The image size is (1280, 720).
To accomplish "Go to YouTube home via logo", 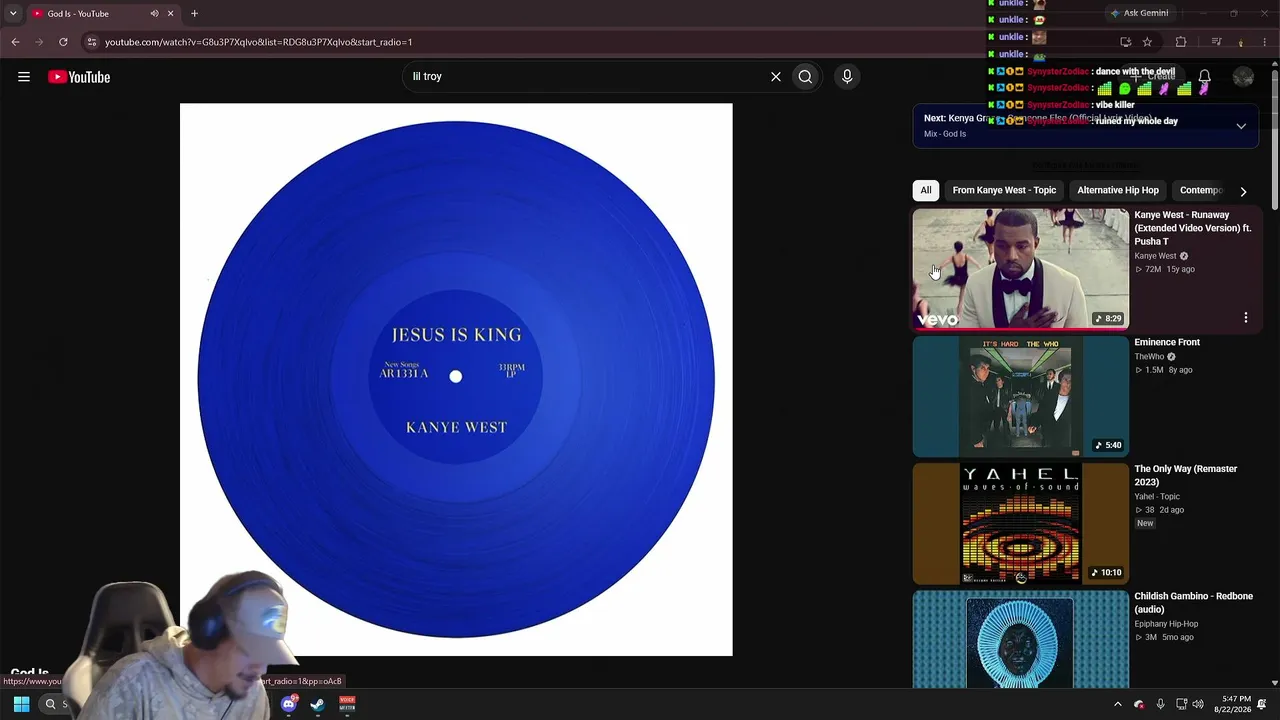I will pyautogui.click(x=79, y=77).
